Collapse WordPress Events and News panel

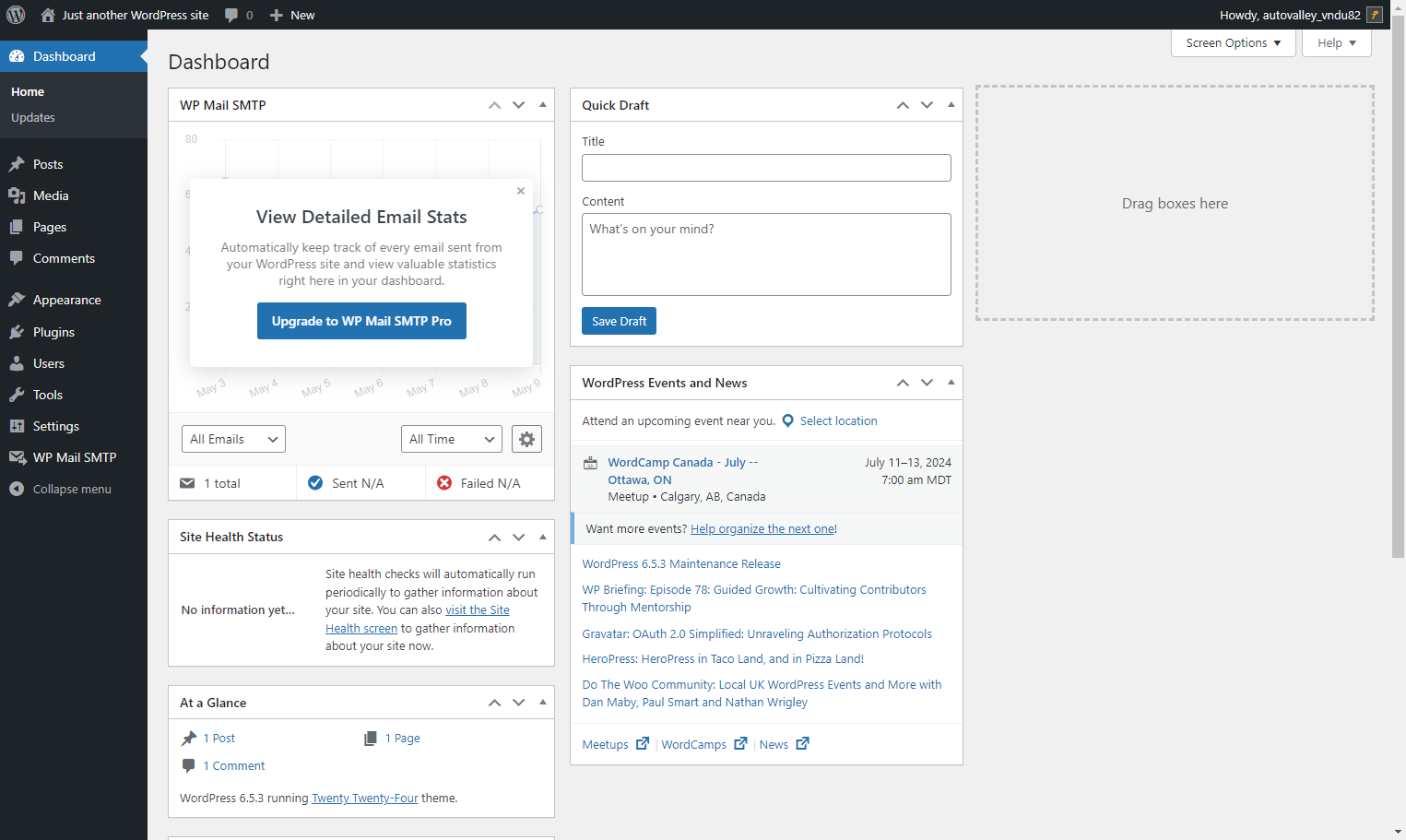point(951,383)
